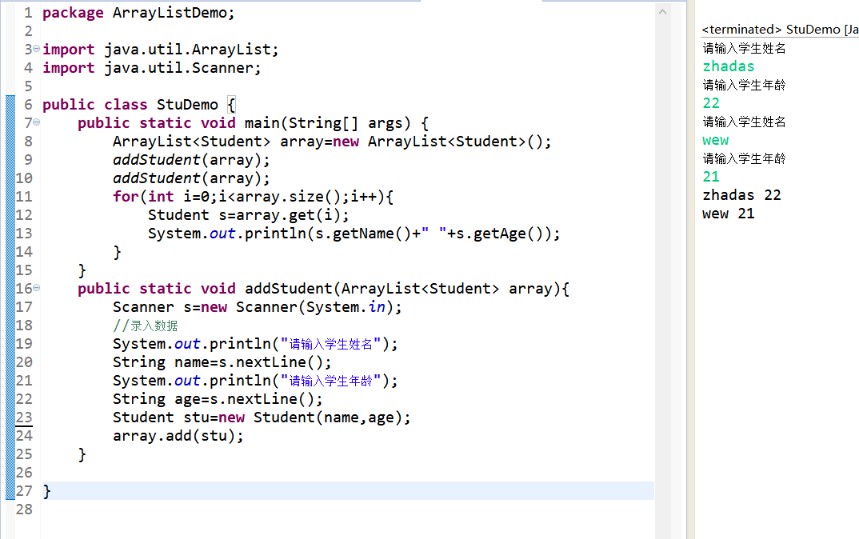859x539 pixels.
Task: Collapse the addStudent method fold marker
Action: (36, 288)
